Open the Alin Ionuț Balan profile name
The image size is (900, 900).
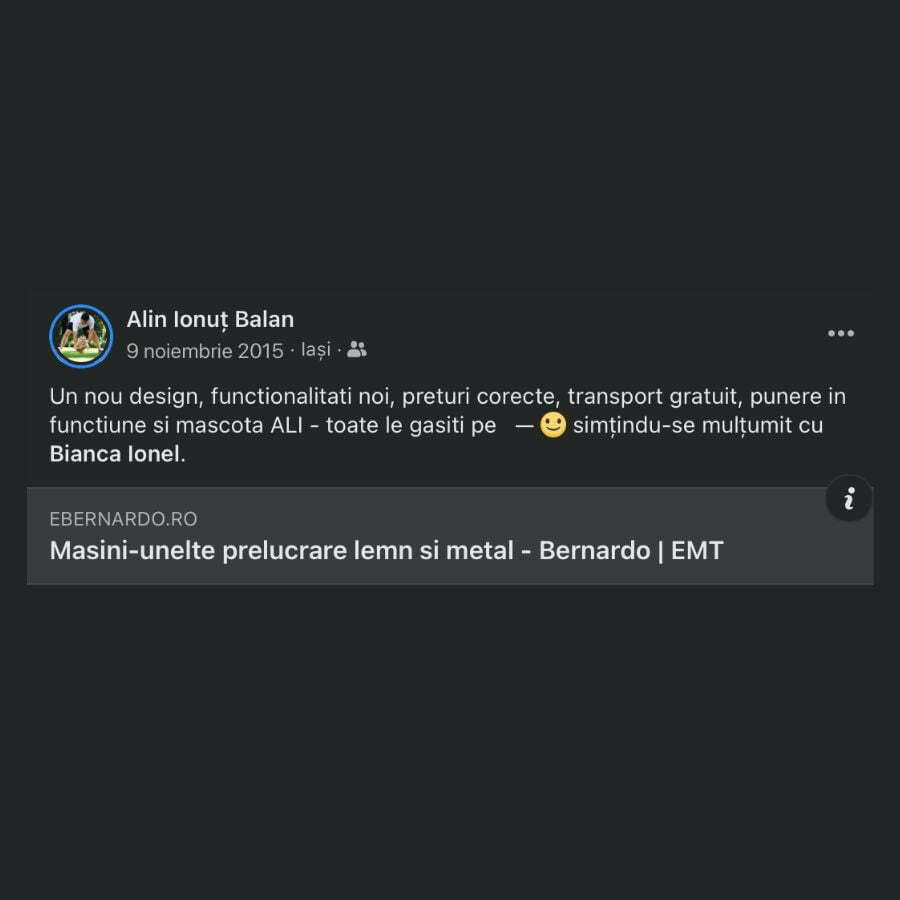[210, 320]
